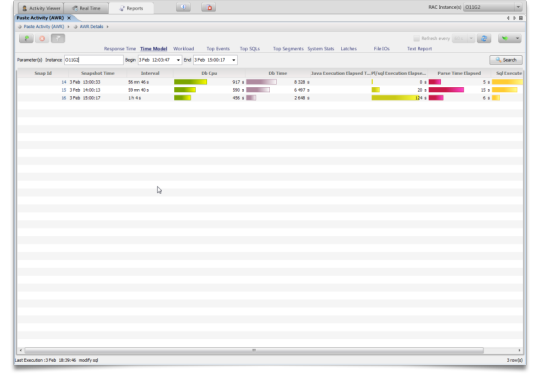The height and width of the screenshot is (381, 540).
Task: Click the '3 row(s)' status text
Action: click(x=515, y=360)
